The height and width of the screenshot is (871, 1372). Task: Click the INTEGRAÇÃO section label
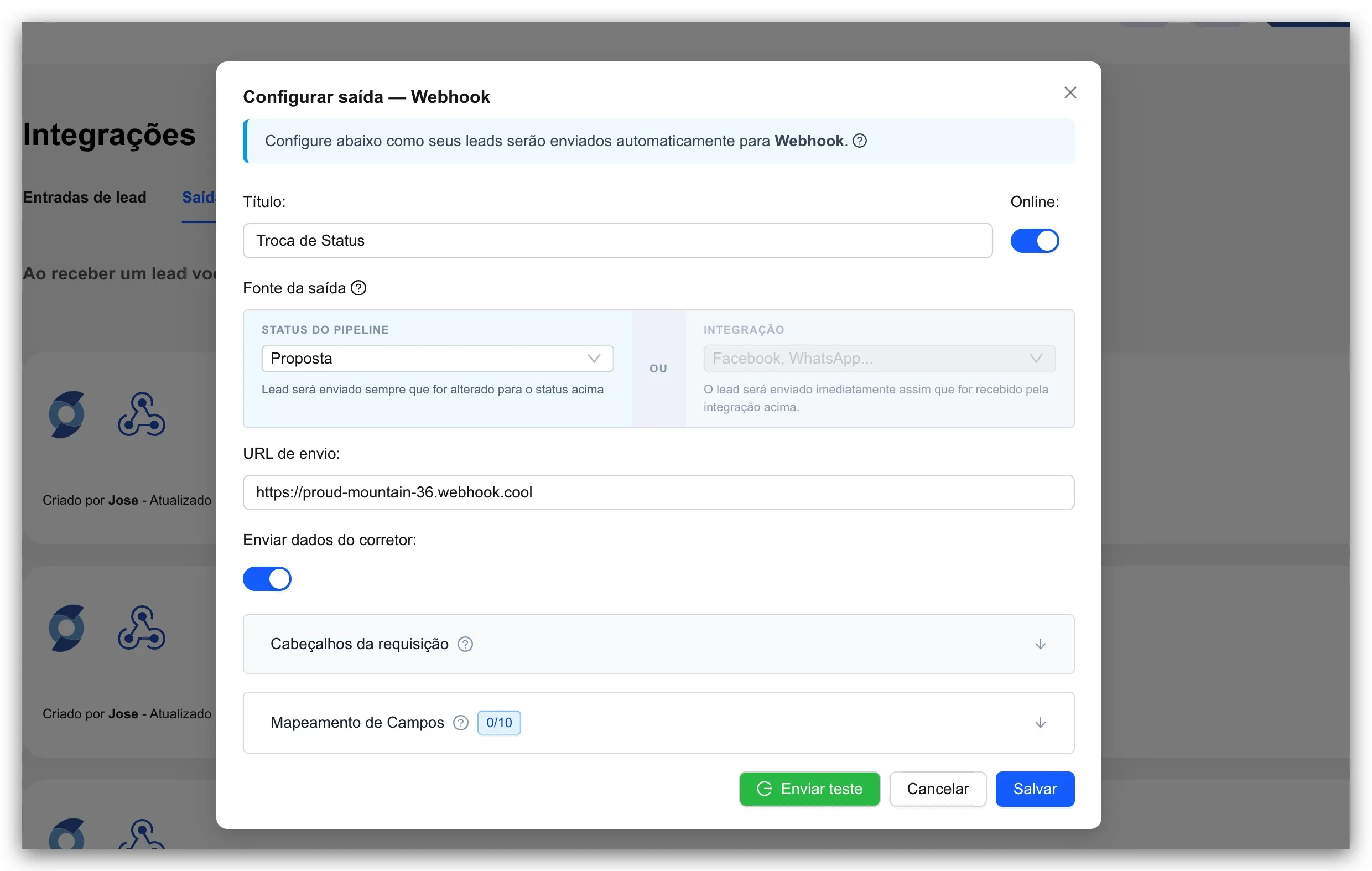click(x=744, y=330)
